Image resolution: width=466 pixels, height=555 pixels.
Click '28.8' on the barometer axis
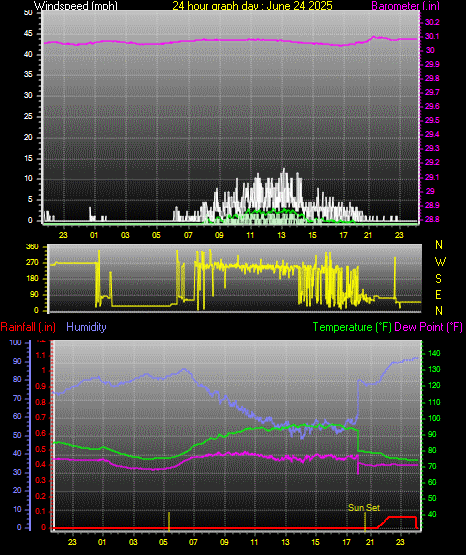[x=432, y=219]
